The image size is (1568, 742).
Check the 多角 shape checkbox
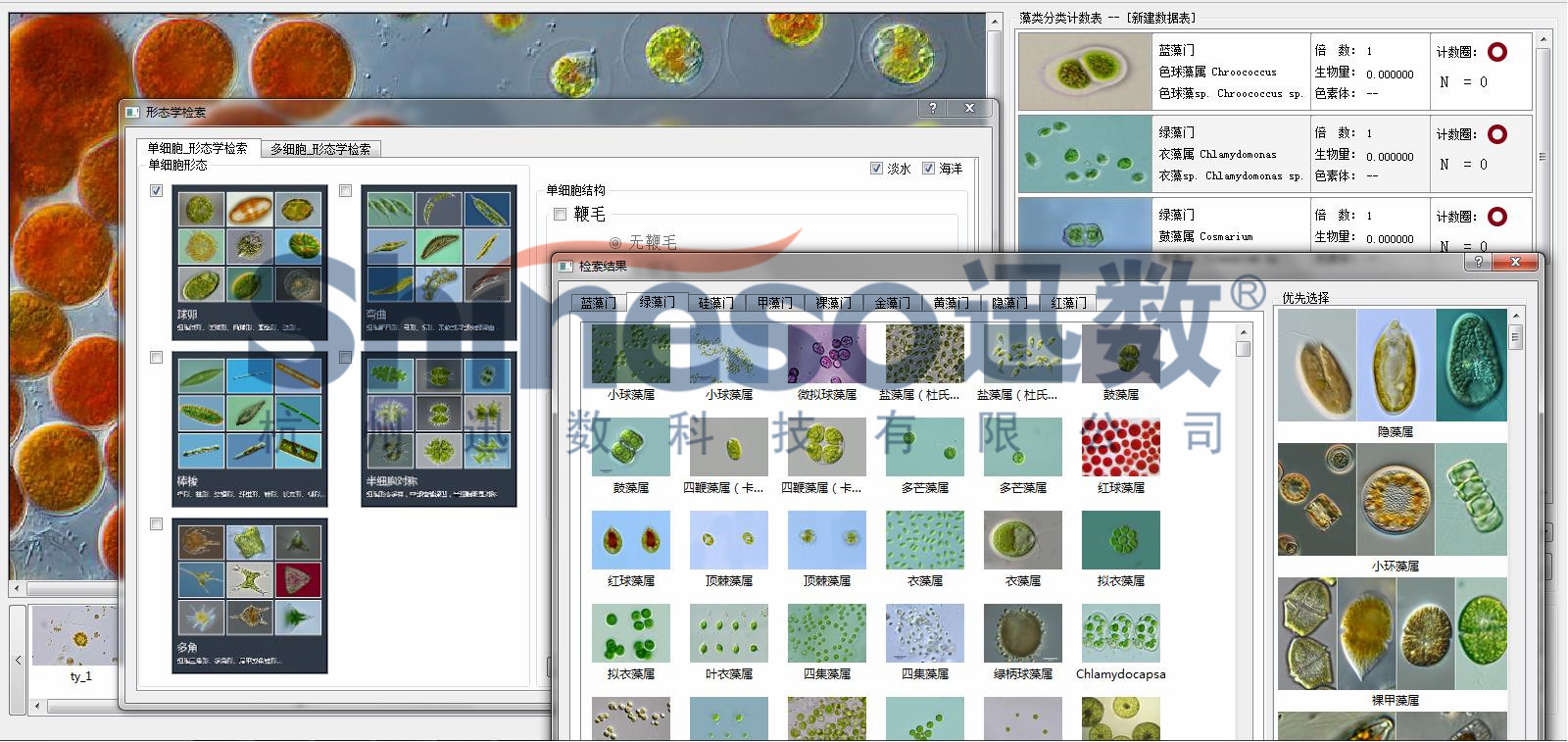(157, 524)
